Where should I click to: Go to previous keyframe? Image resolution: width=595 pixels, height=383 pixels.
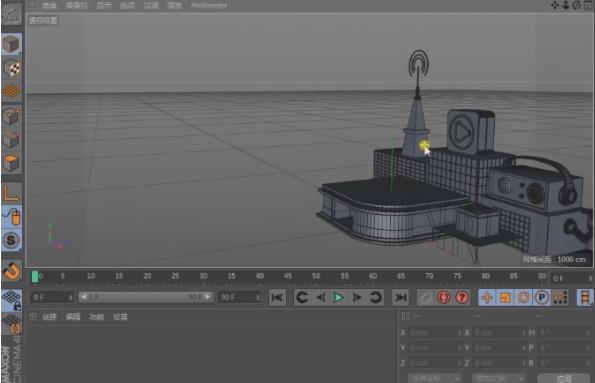coord(302,297)
